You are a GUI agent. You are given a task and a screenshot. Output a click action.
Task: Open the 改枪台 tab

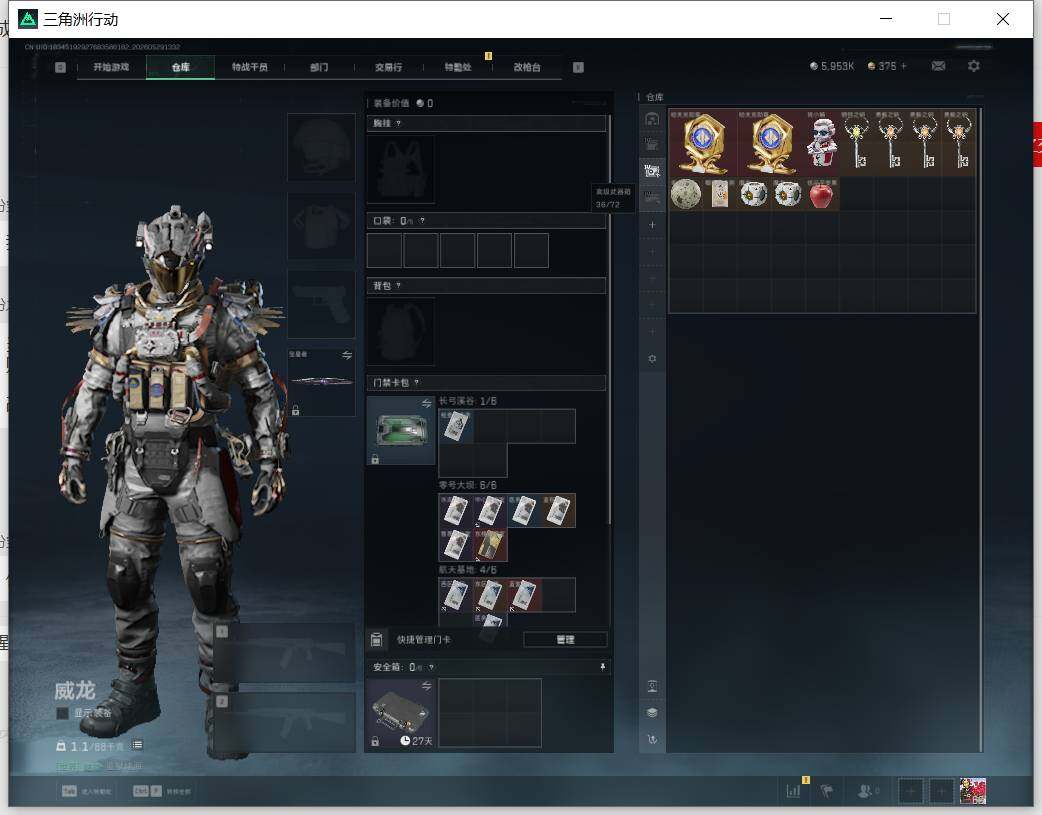click(527, 67)
